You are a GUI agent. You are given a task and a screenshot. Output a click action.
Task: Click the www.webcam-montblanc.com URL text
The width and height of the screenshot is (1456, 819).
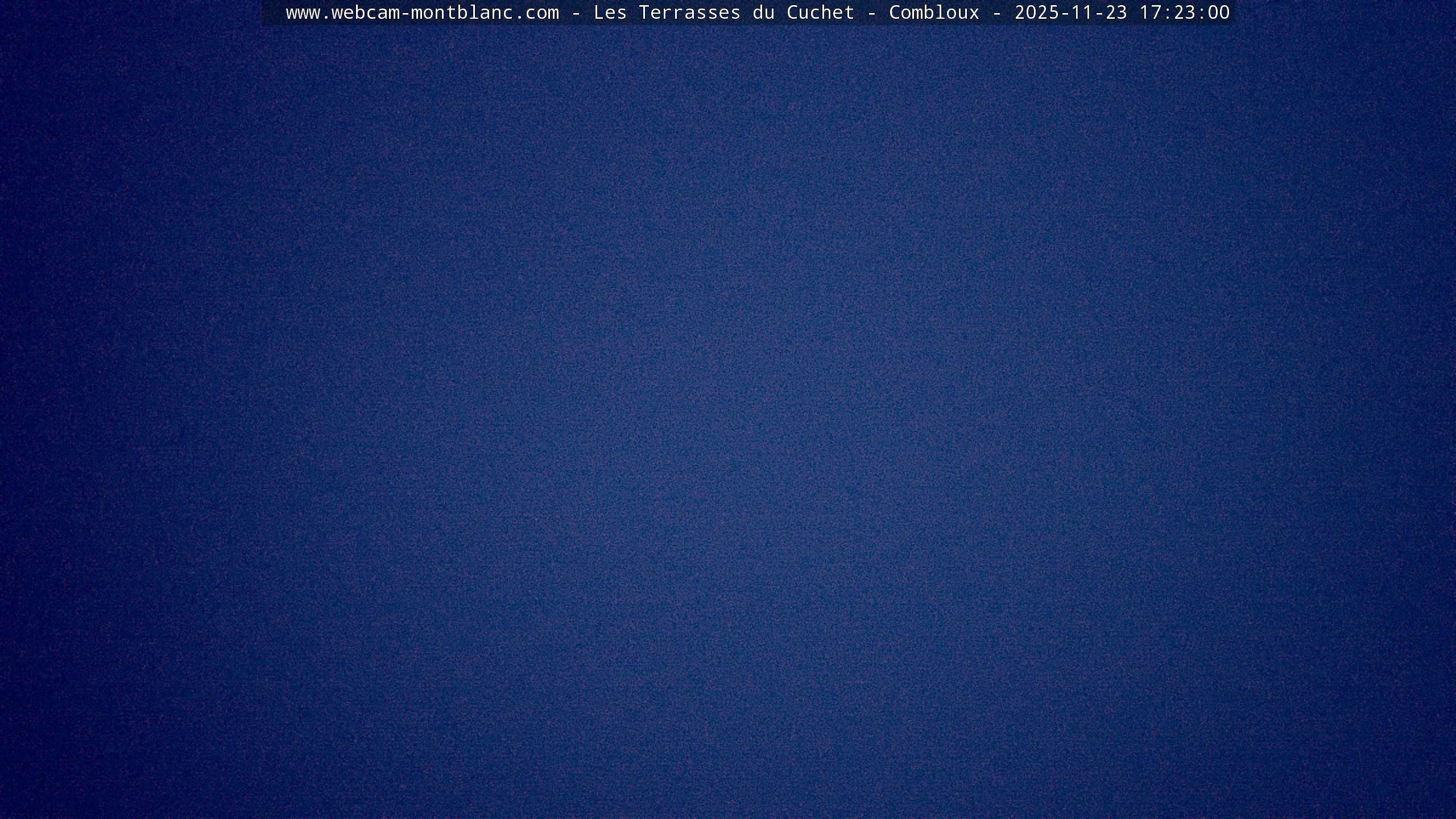(x=422, y=13)
